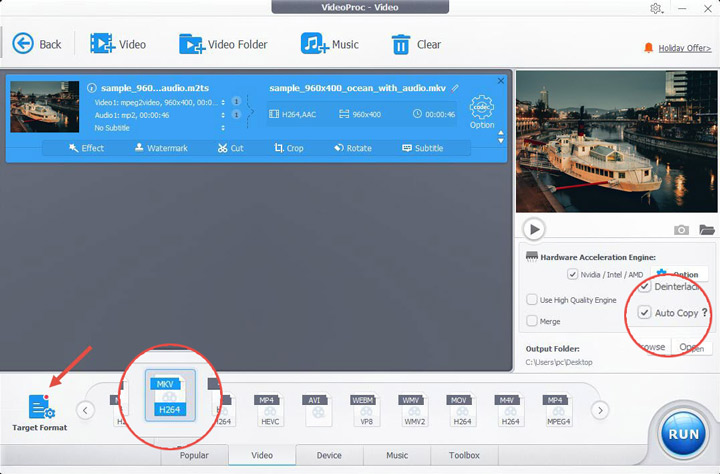Browse for the output folder
Screen dimensions: 720x474
coord(651,347)
